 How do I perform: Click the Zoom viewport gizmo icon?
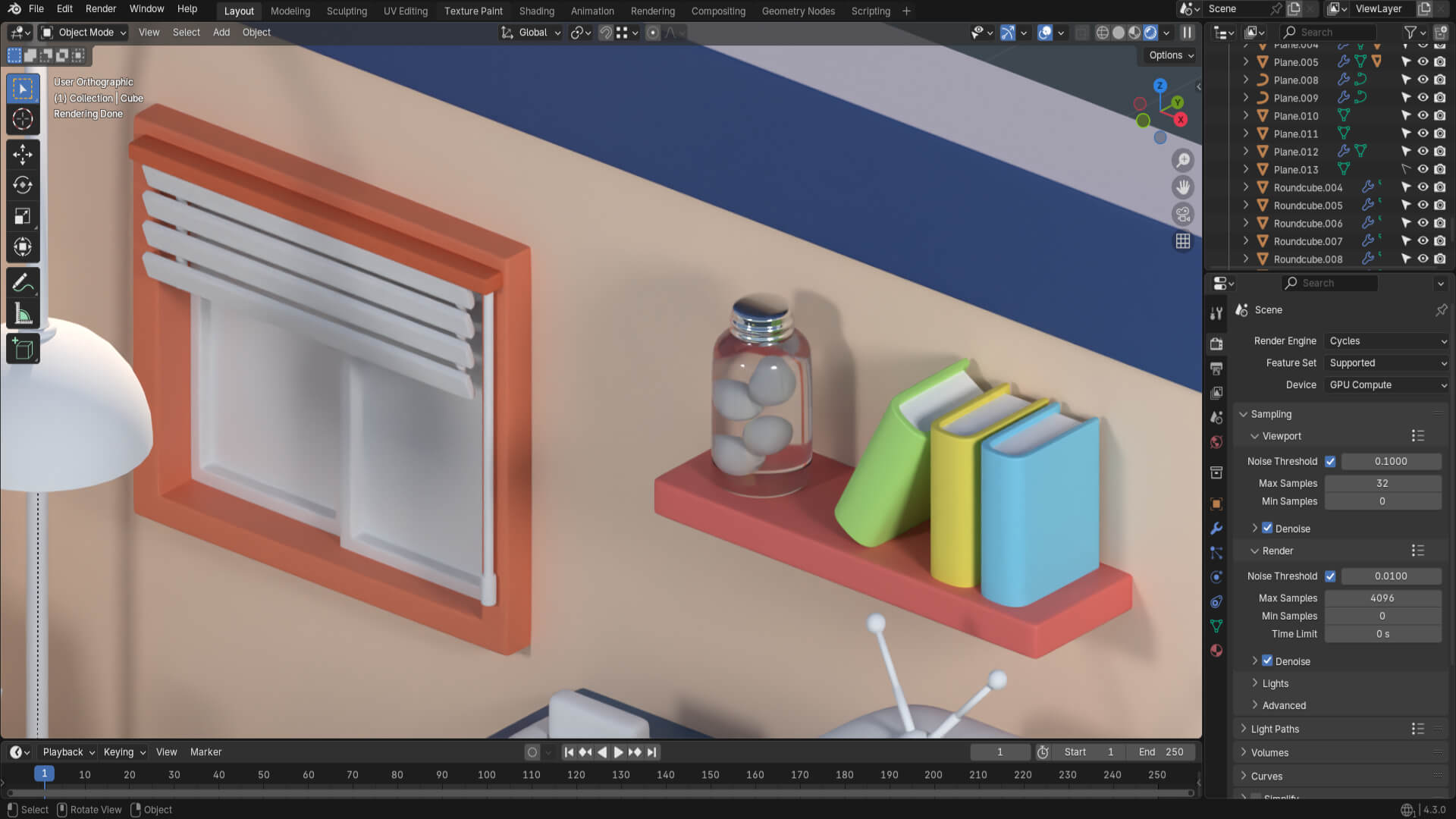tap(1183, 161)
